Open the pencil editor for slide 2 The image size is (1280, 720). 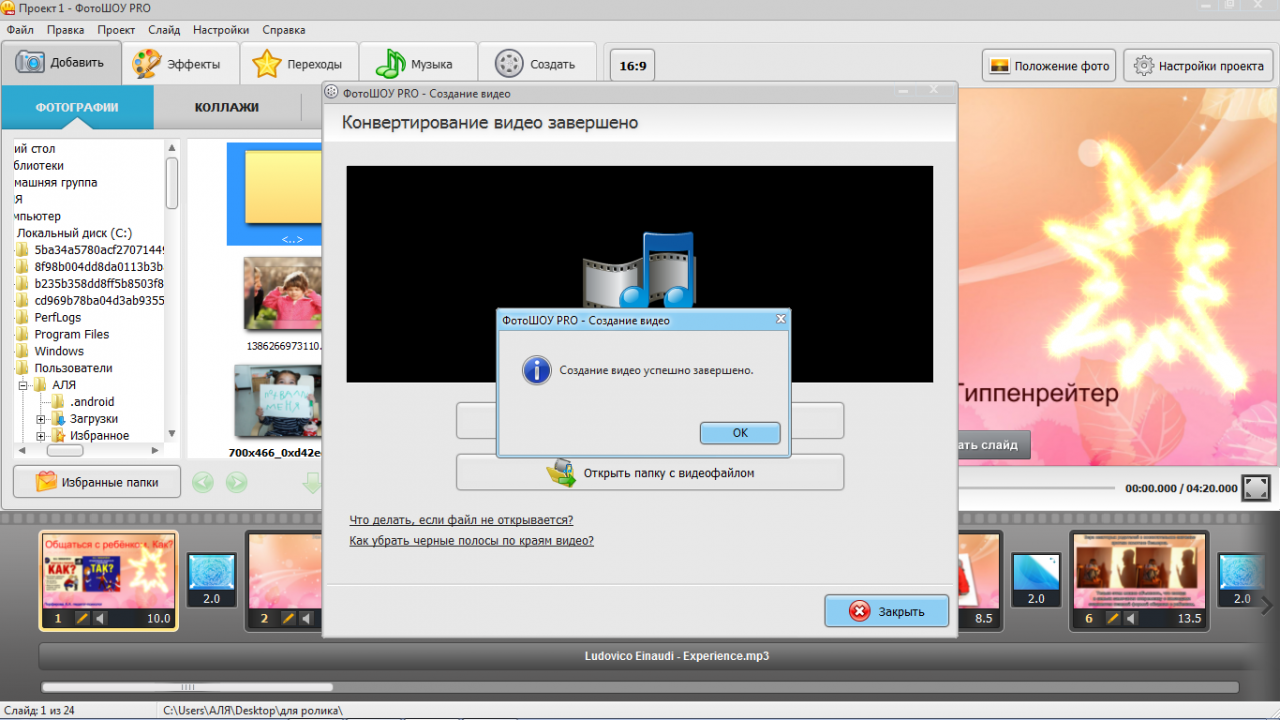pyautogui.click(x=288, y=619)
